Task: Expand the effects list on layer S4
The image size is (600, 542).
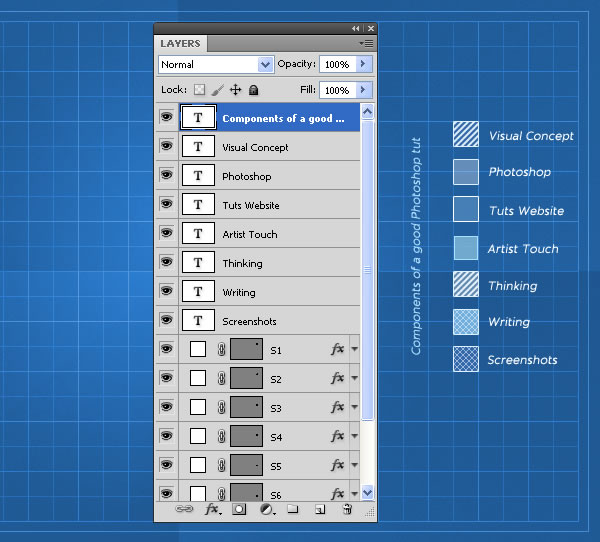Action: click(355, 436)
